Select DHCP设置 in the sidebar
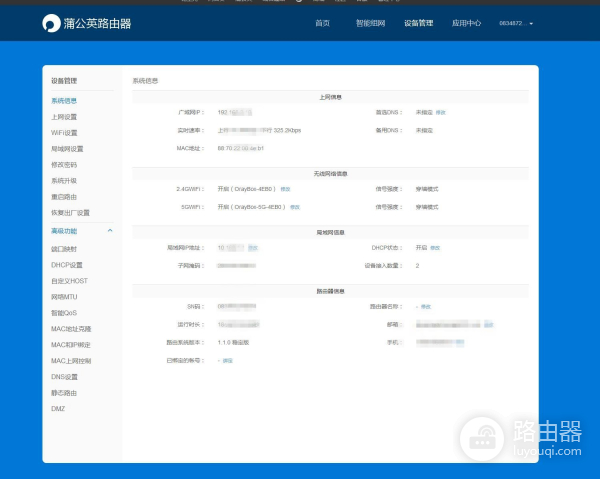 (x=67, y=265)
